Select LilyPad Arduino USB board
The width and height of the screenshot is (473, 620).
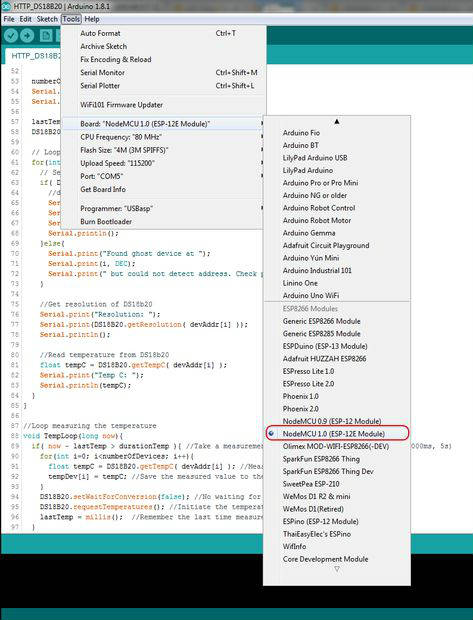pos(337,158)
